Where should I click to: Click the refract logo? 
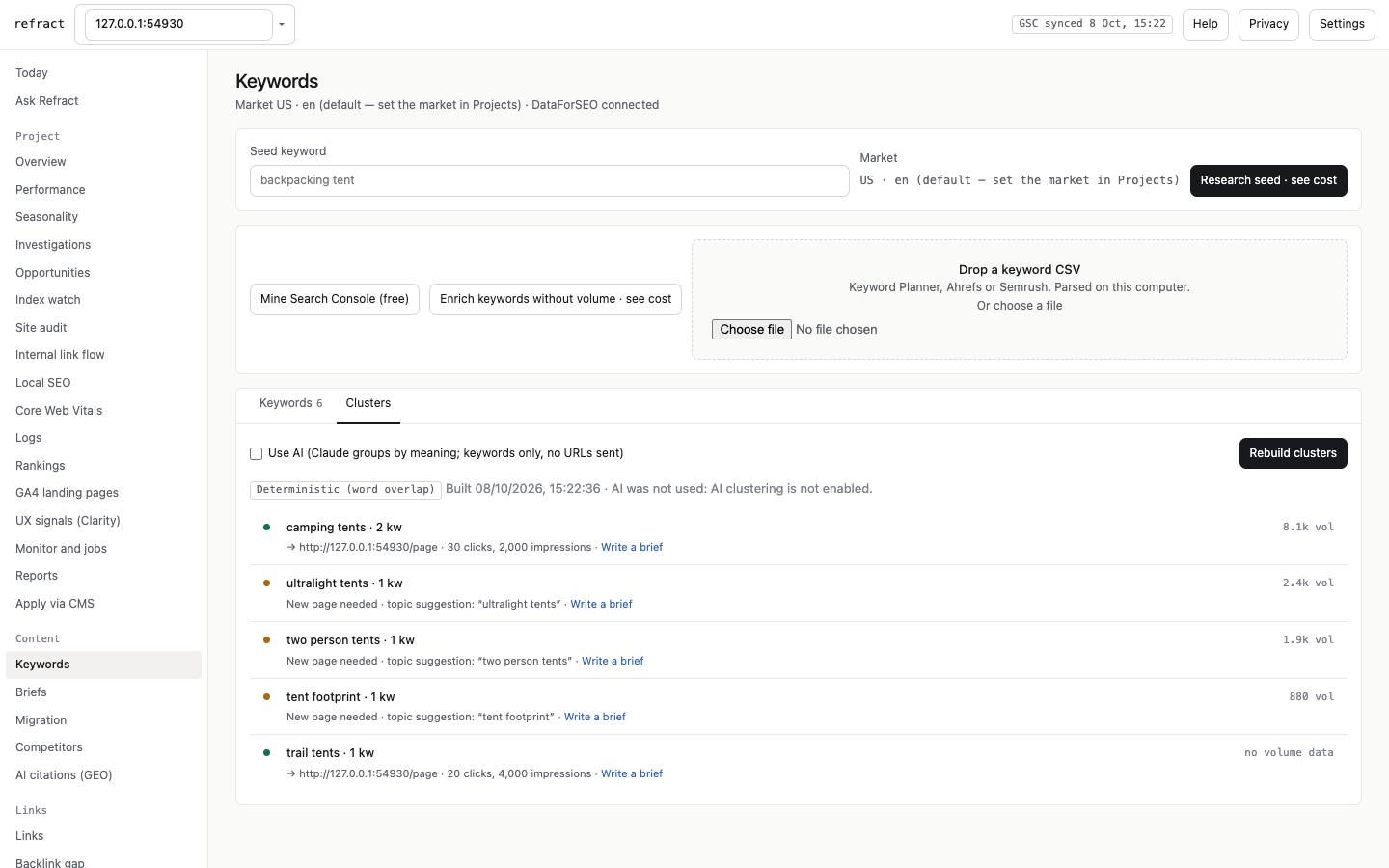(x=40, y=24)
